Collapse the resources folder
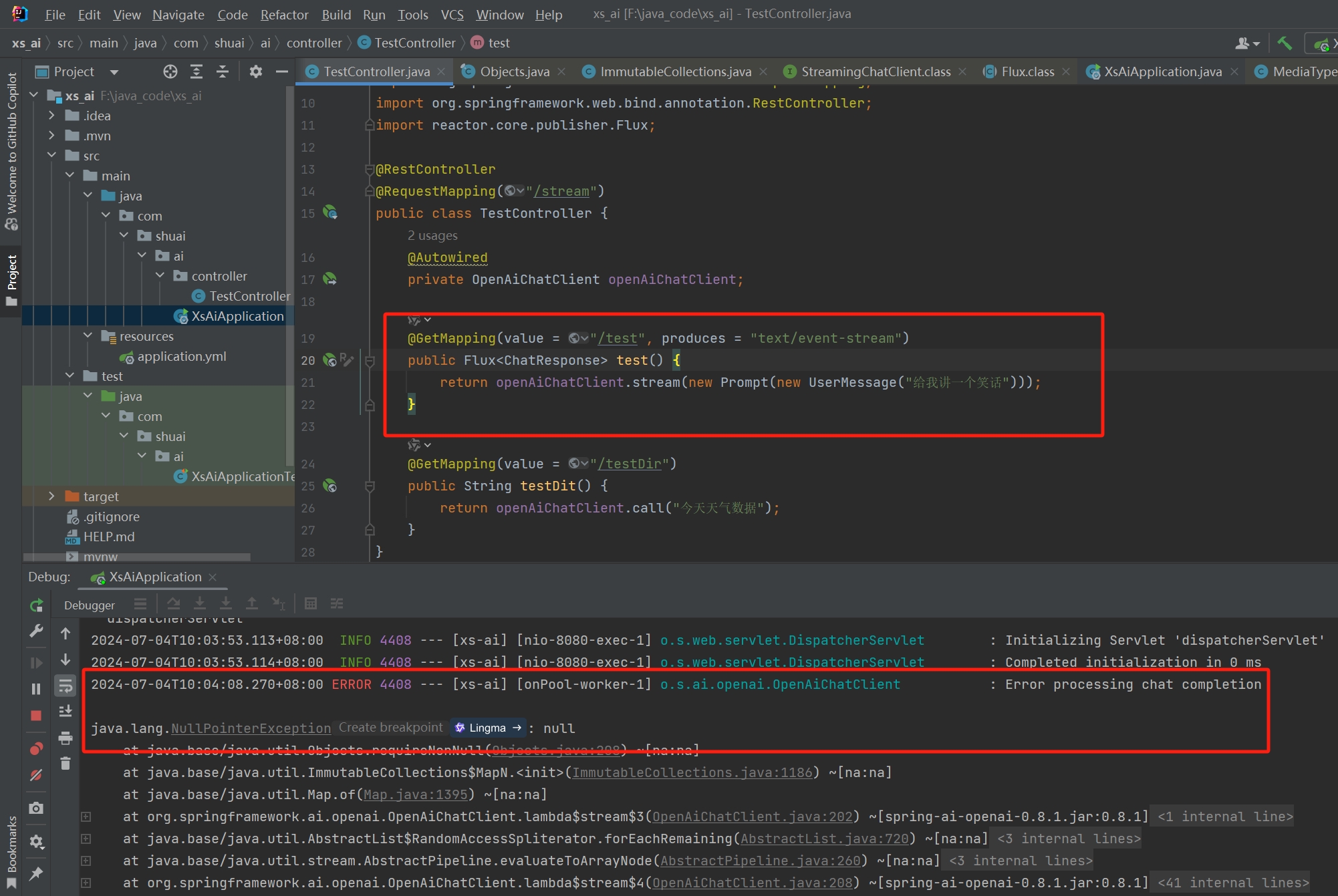The width and height of the screenshot is (1338, 896). [x=88, y=336]
